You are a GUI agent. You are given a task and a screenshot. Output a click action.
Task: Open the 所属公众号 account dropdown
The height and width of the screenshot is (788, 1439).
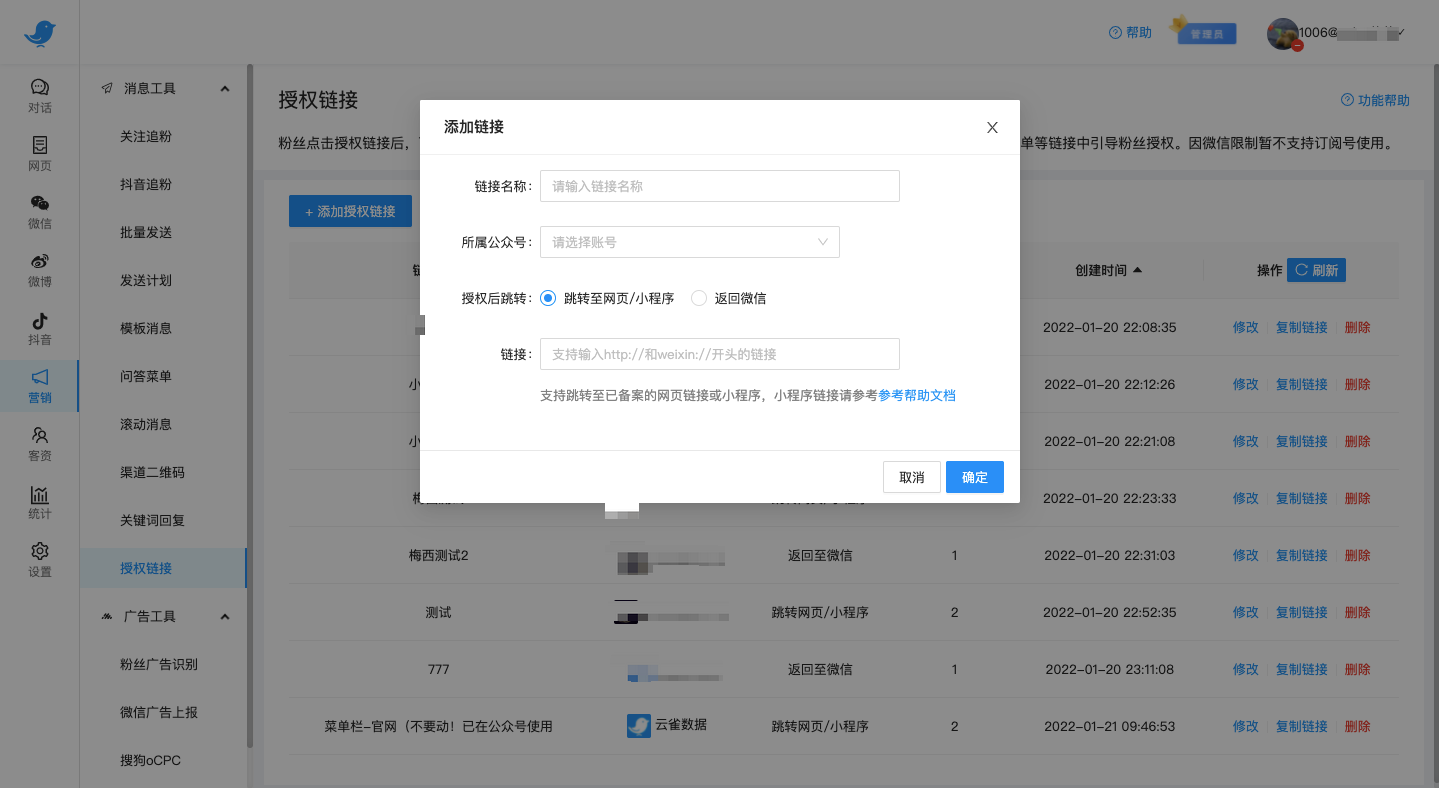(689, 242)
